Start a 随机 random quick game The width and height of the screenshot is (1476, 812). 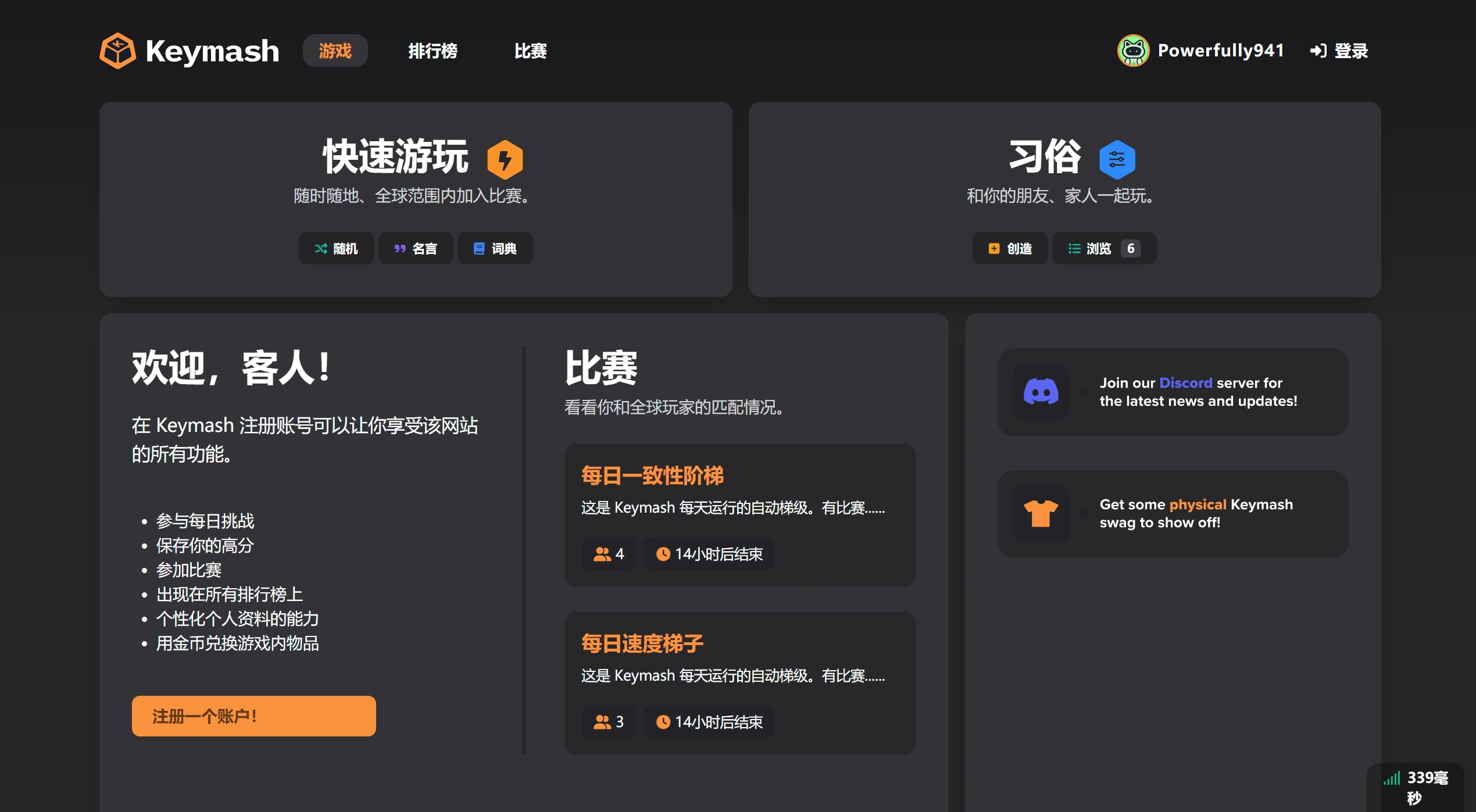(336, 249)
